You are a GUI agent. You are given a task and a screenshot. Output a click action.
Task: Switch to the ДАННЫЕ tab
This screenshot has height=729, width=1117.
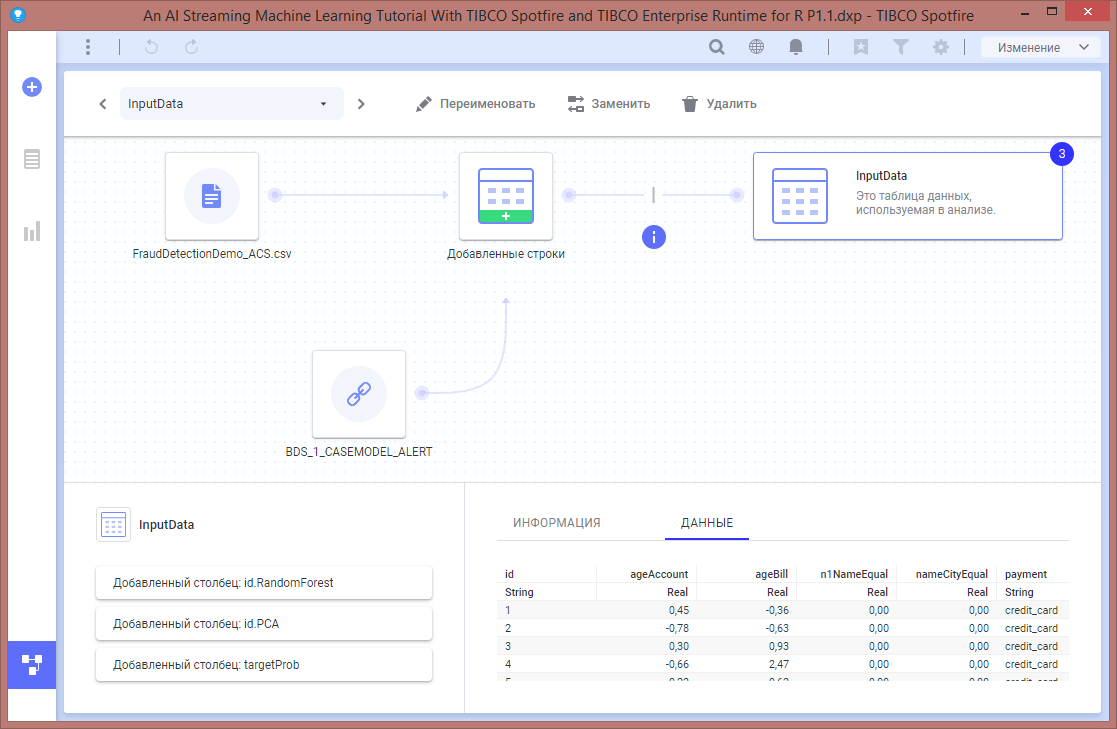(707, 523)
